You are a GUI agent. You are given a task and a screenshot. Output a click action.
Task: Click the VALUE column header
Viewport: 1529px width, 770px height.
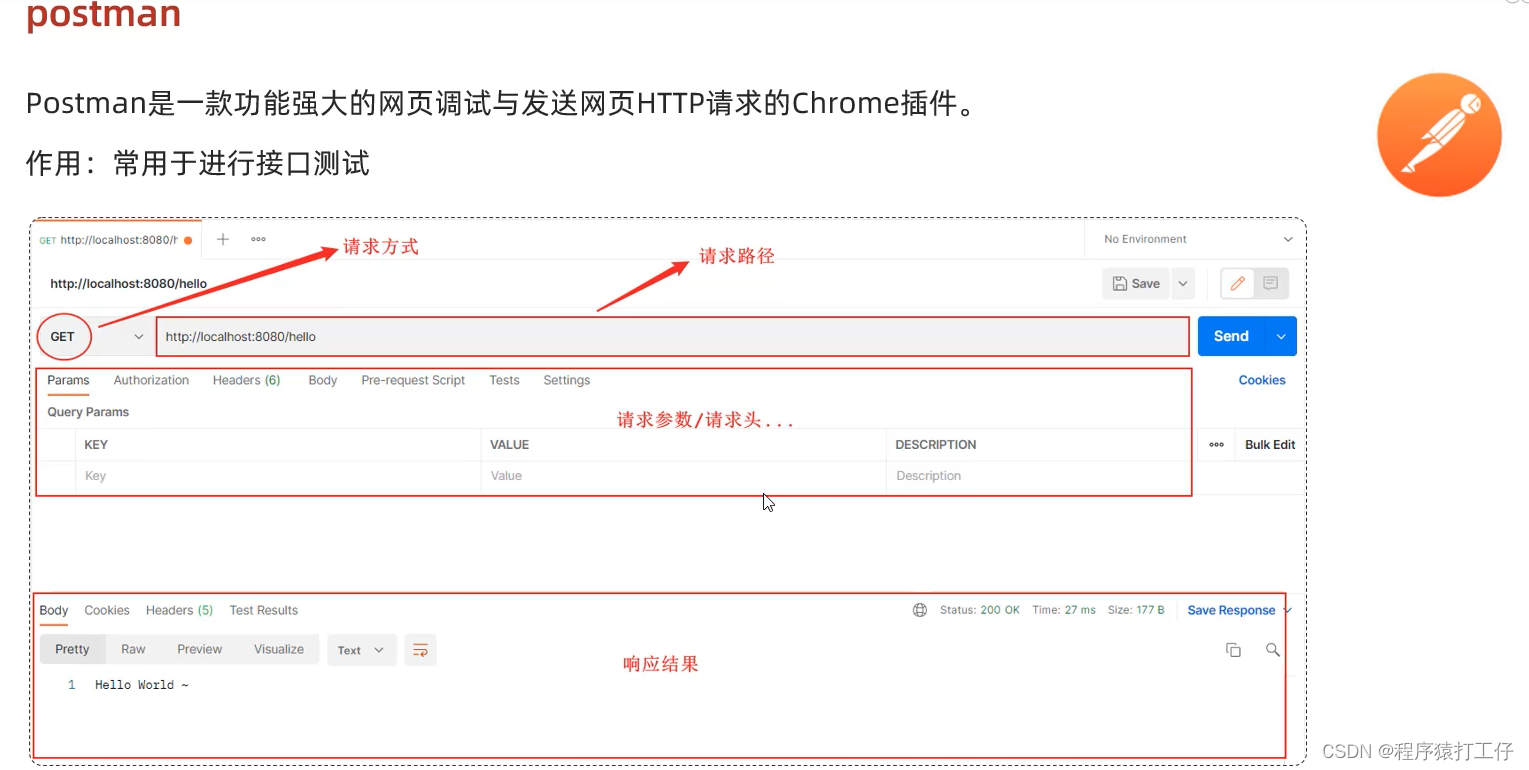click(x=510, y=445)
